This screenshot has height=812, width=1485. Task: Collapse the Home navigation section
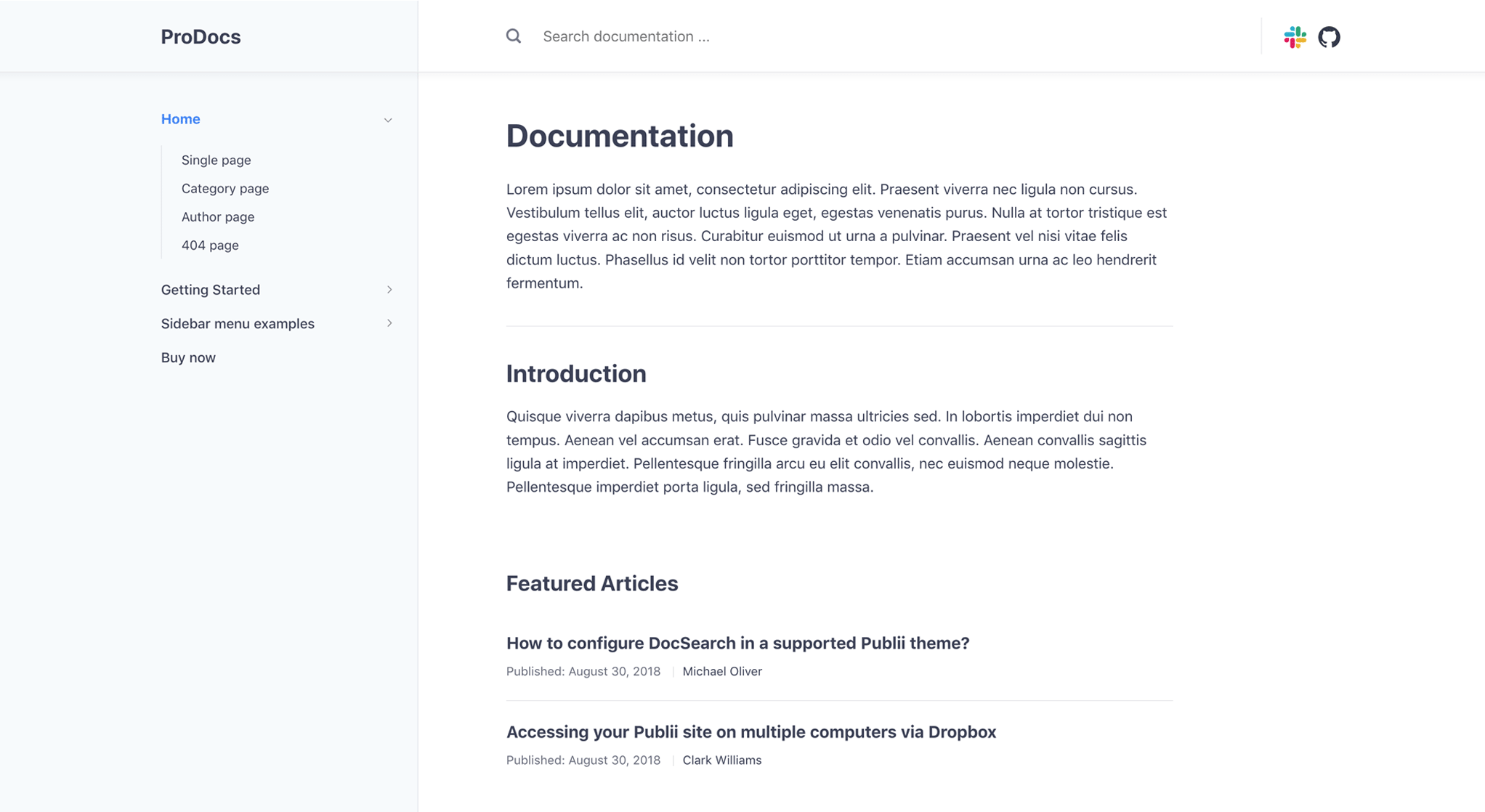click(x=389, y=119)
